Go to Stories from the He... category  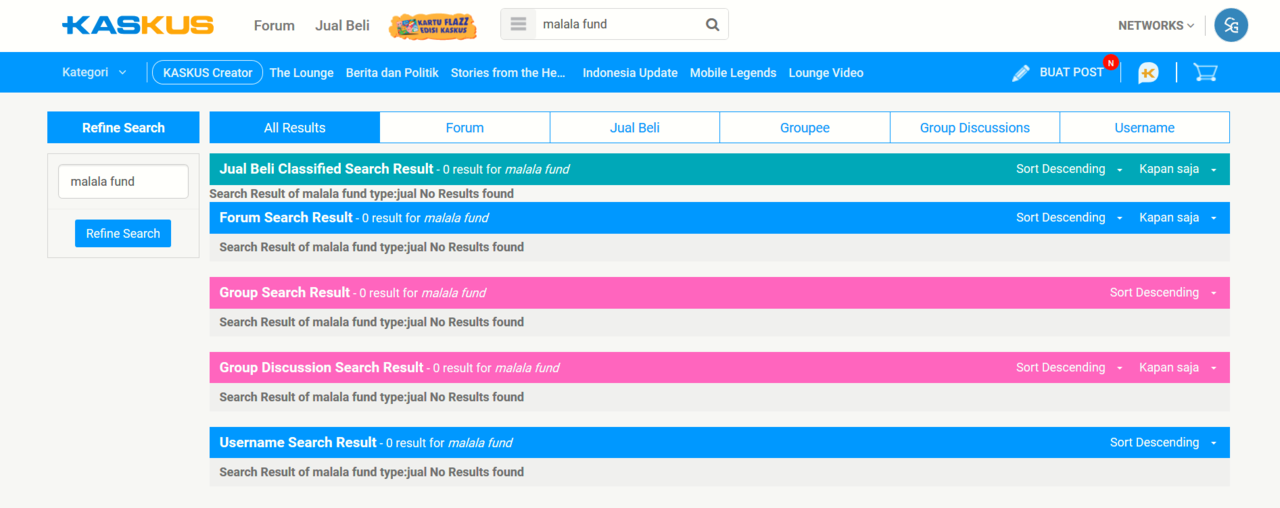[x=509, y=73]
